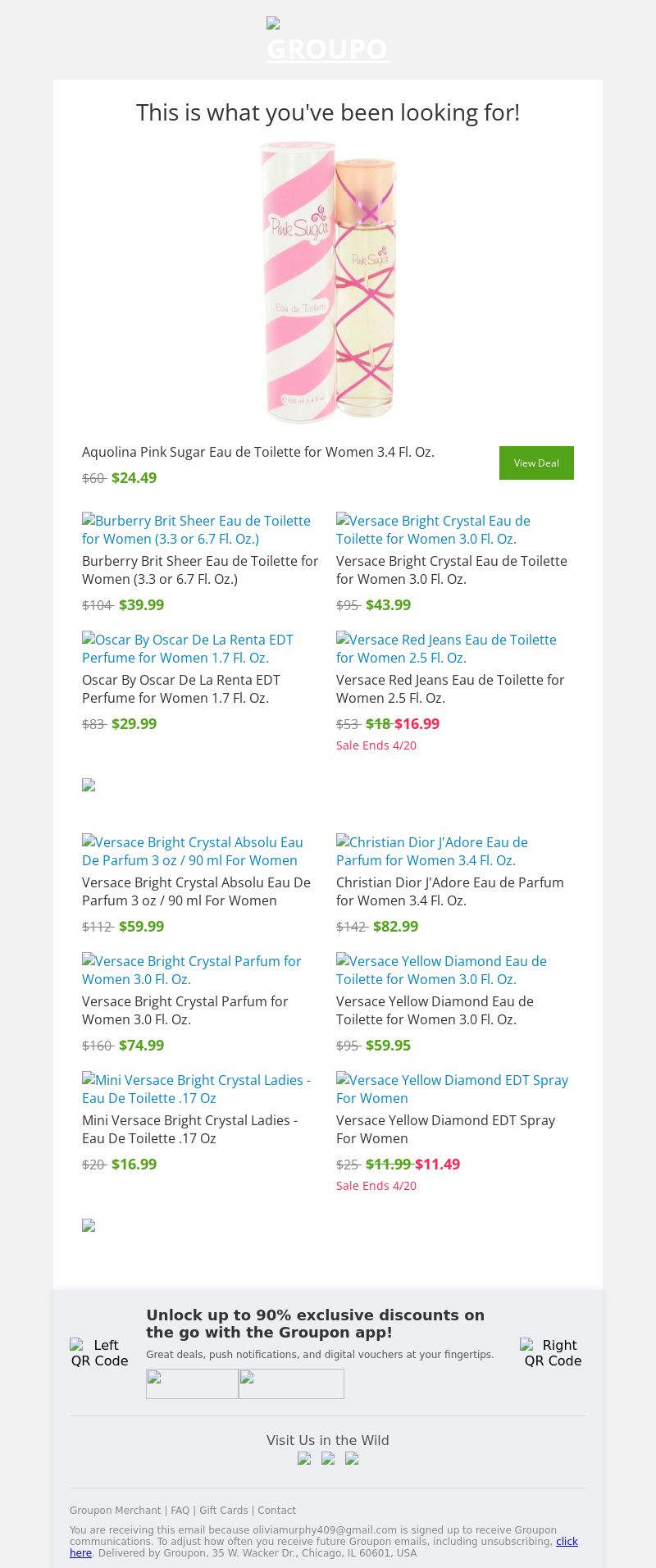Click the Groupon logo at the top

pos(328,41)
